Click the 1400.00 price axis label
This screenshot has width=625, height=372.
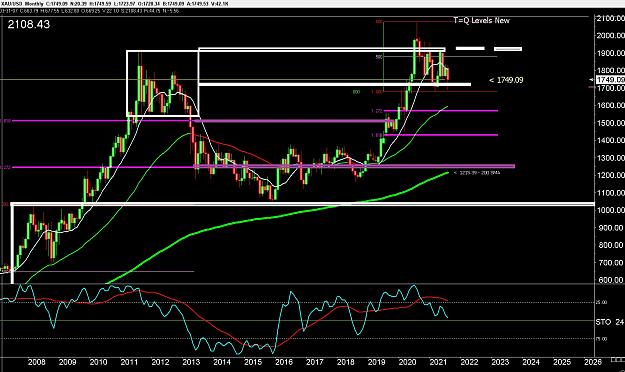[x=610, y=140]
